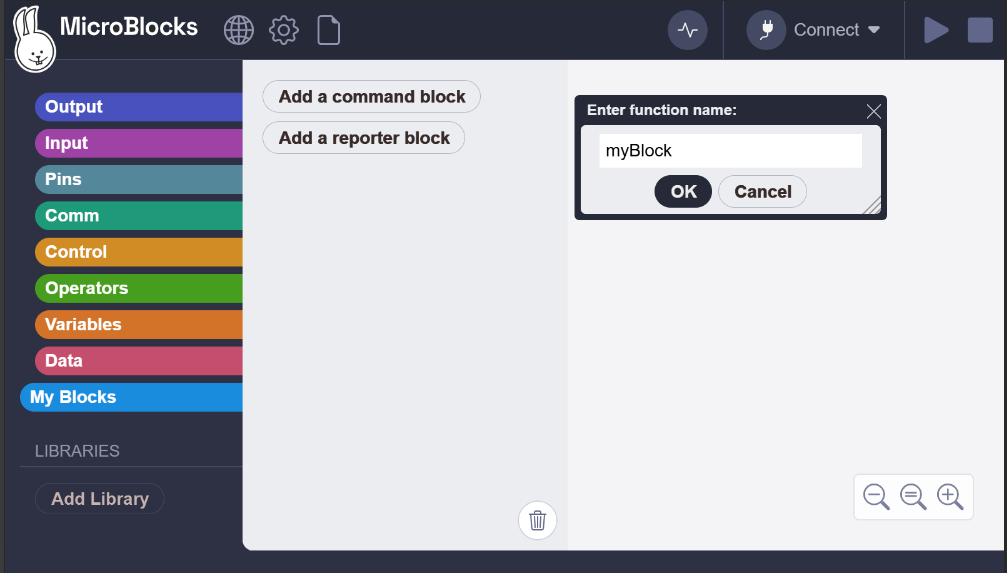Click the function name text field
Image resolution: width=1007 pixels, height=573 pixels.
pyautogui.click(x=730, y=151)
